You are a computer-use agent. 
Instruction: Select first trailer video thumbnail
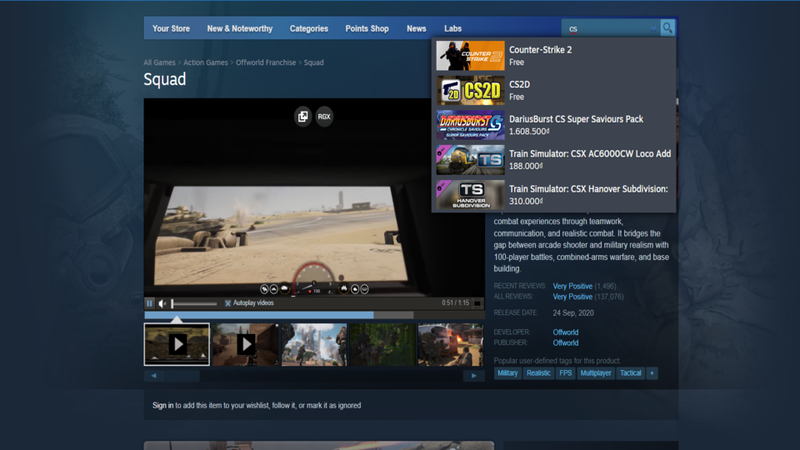[177, 344]
